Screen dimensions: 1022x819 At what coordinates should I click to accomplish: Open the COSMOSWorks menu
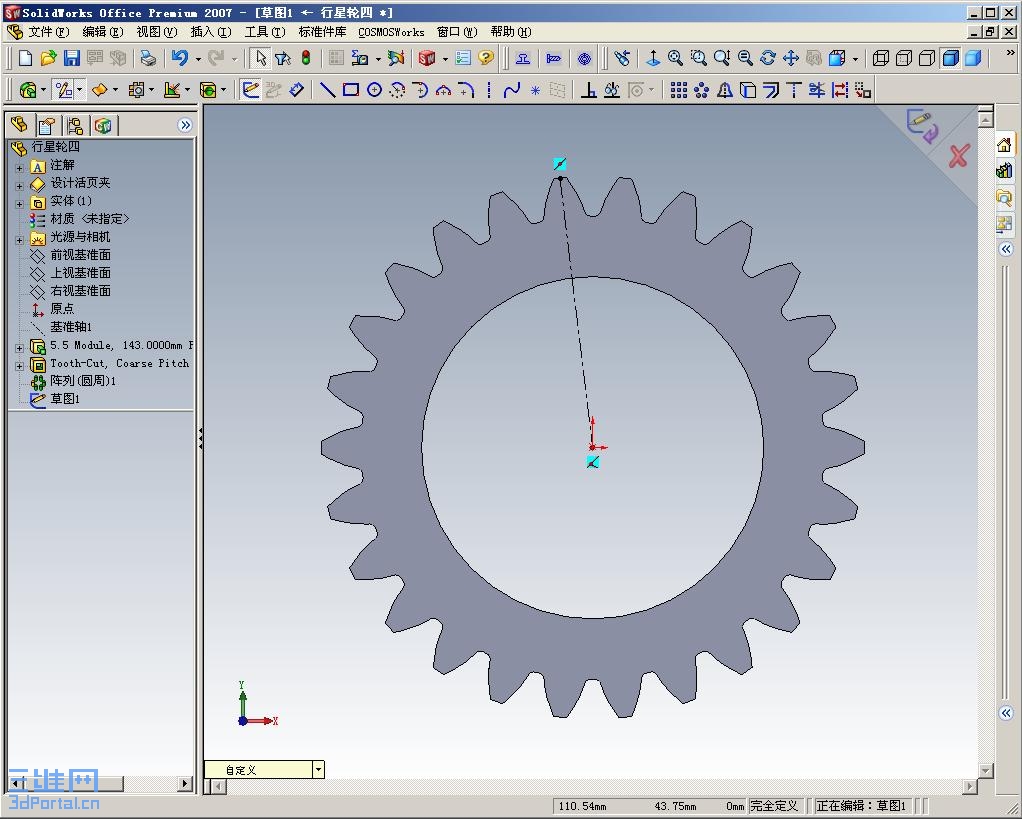391,32
